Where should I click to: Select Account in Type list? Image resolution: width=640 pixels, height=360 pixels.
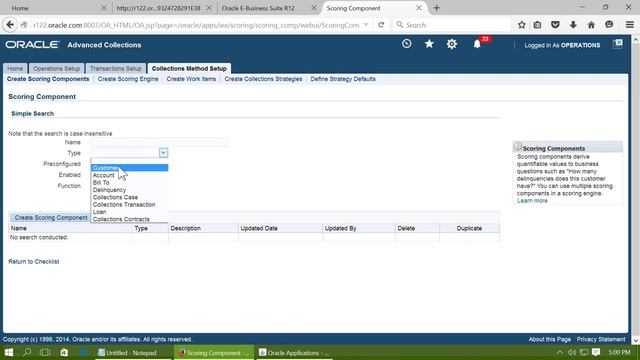tap(129, 175)
